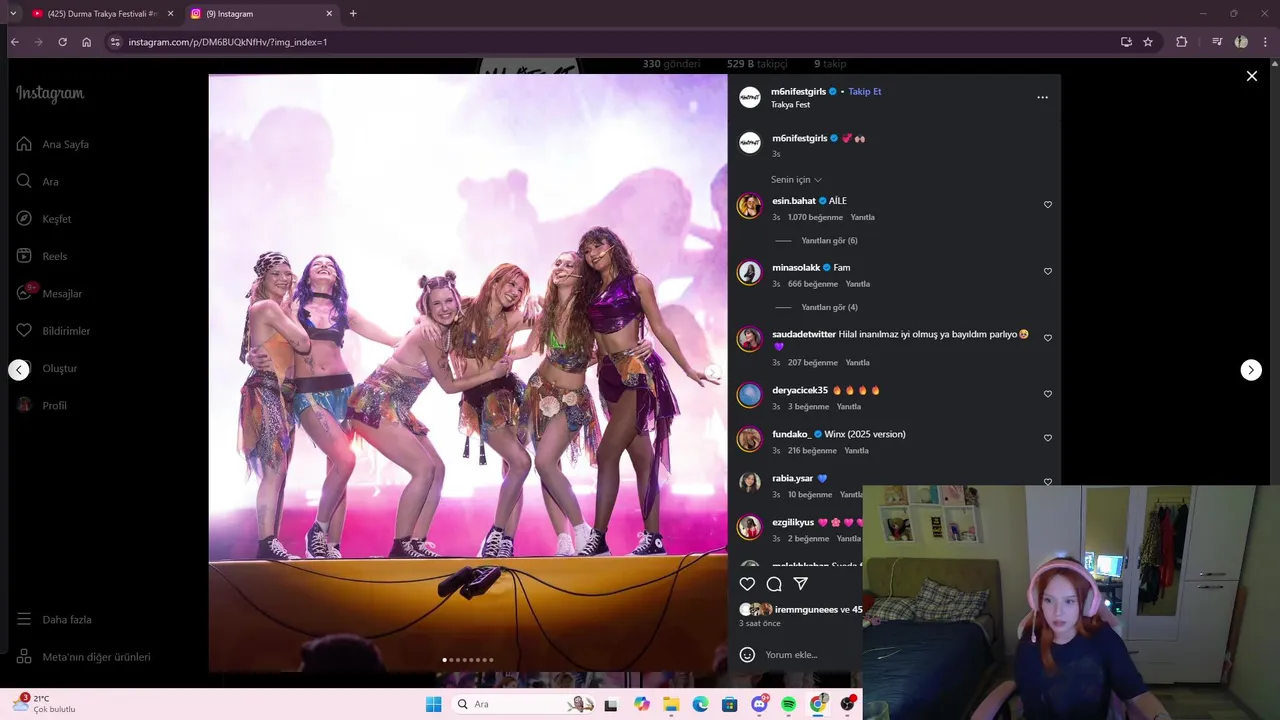Open Chrome extensions puzzle icon
1280x720 pixels.
pos(1182,42)
